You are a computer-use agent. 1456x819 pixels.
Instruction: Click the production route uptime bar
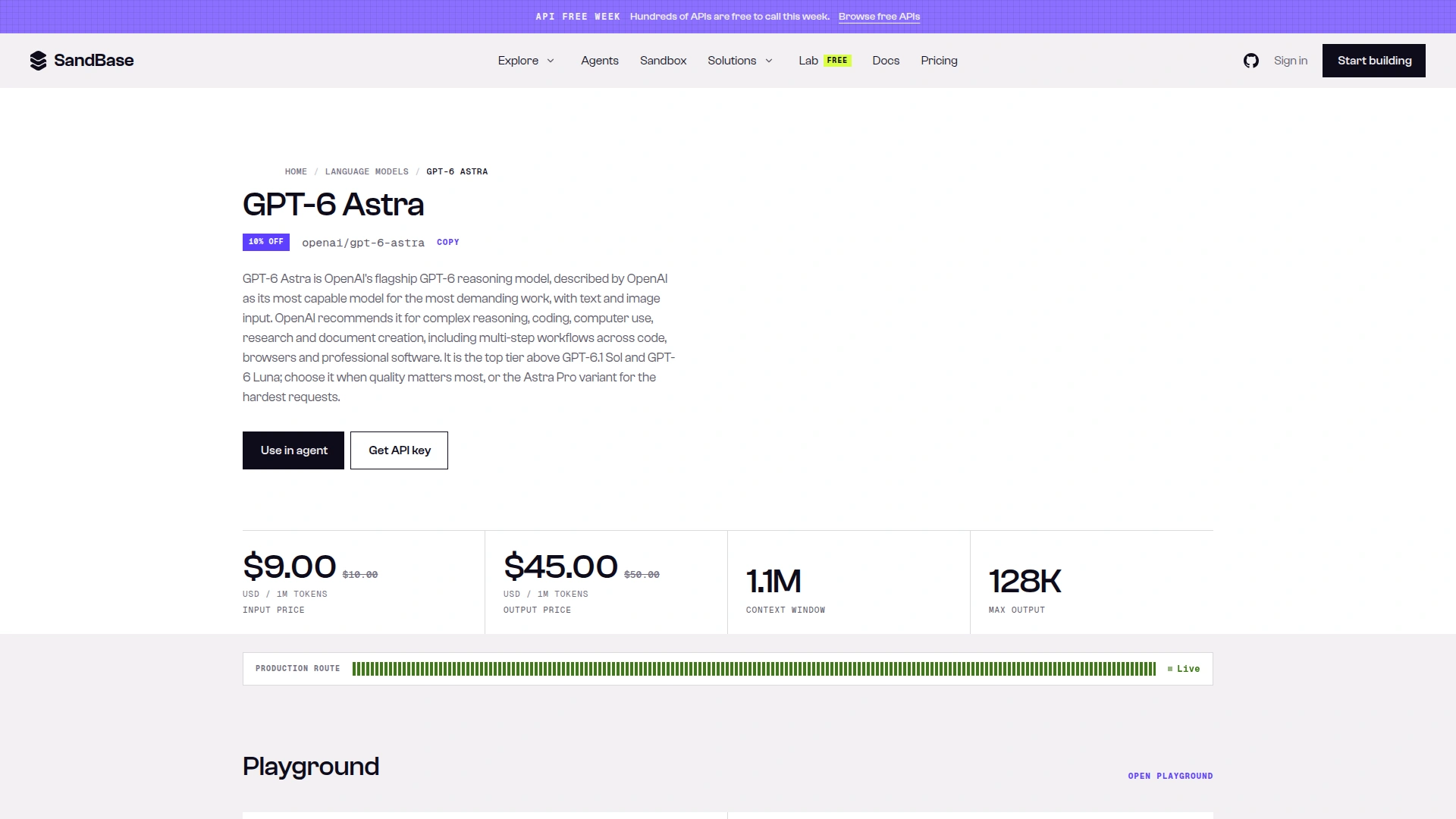(x=754, y=669)
